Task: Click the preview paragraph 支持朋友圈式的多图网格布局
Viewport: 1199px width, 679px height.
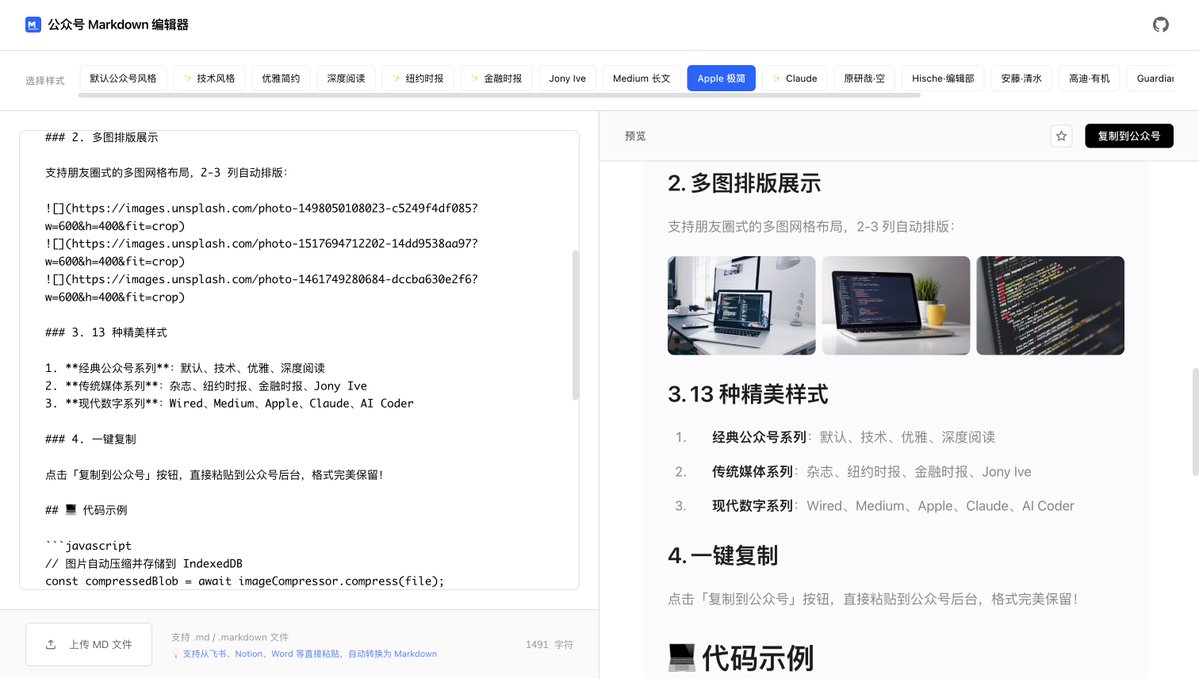Action: 811,226
